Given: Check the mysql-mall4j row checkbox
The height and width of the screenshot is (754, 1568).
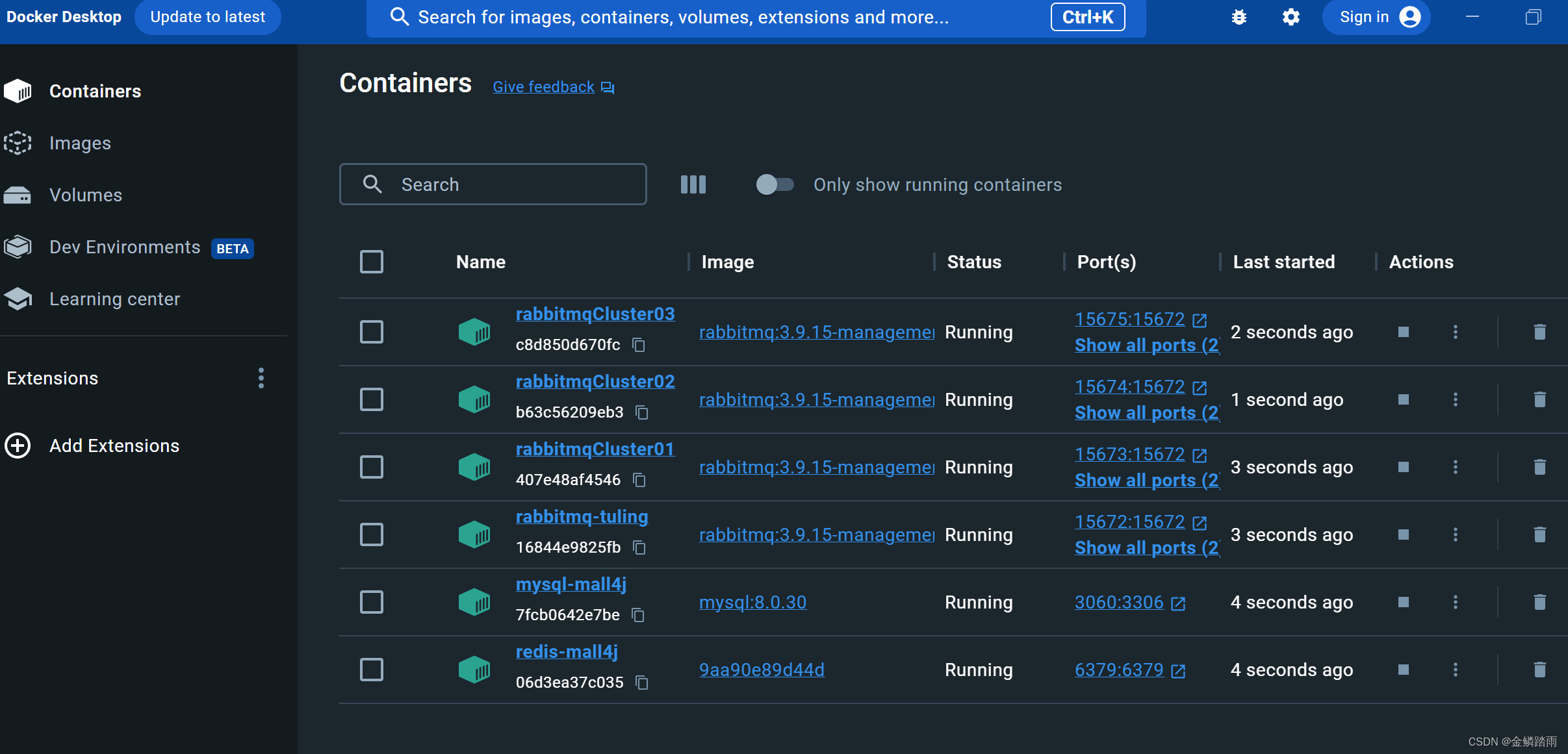Looking at the screenshot, I should 372,602.
